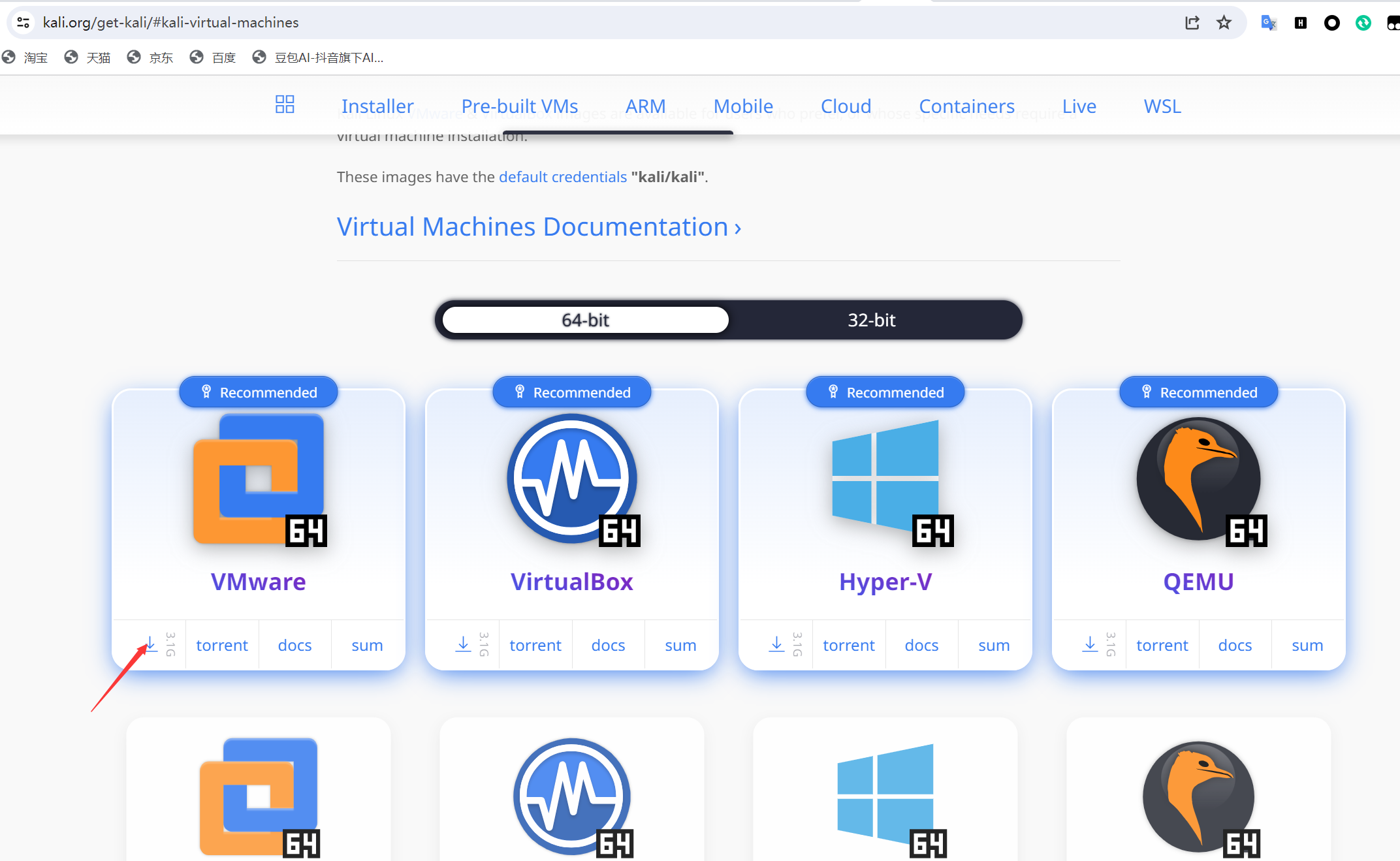Viewport: 1400px width, 861px height.
Task: Open VirtualBox docs
Action: [x=608, y=645]
